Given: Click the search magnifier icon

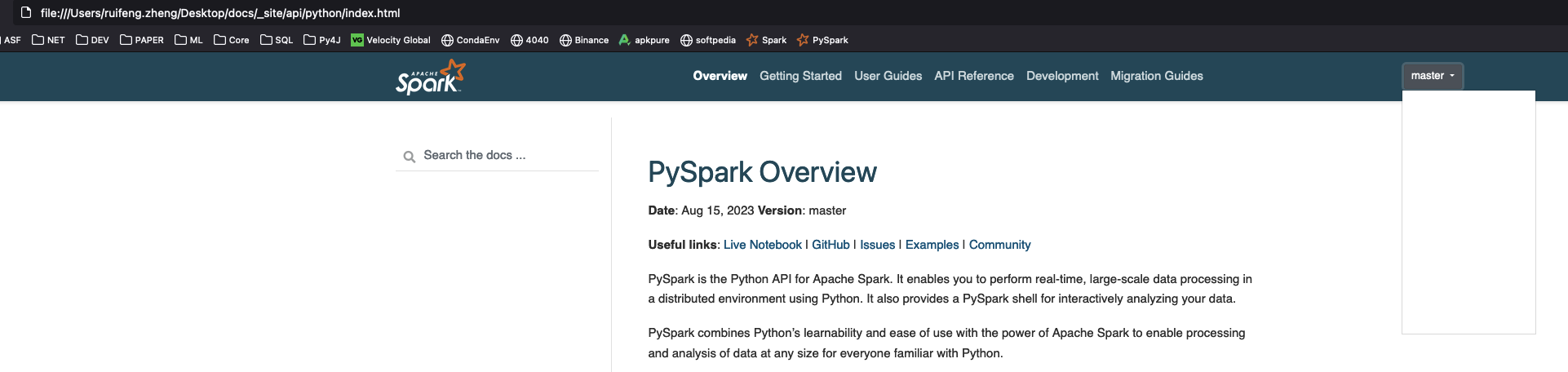Looking at the screenshot, I should tap(410, 156).
